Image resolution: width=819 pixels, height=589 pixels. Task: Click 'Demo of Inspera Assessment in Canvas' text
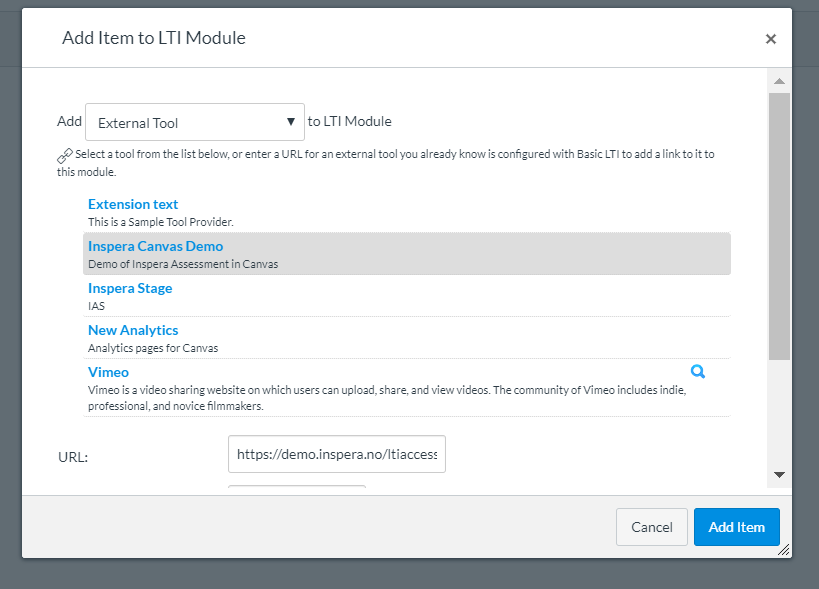[183, 264]
